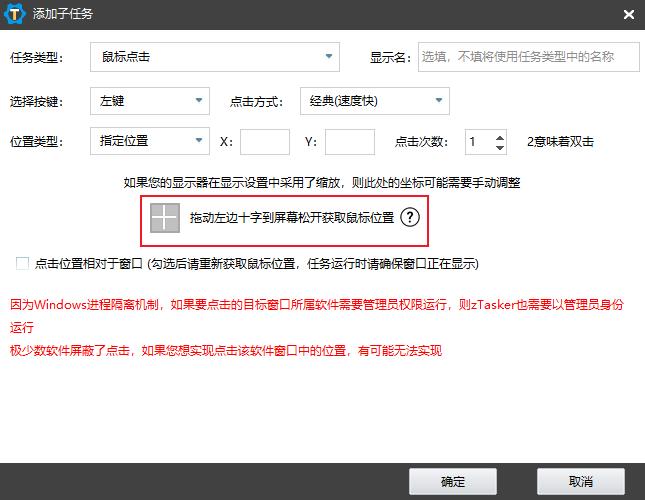This screenshot has width=645, height=500.
Task: Open the 任务类型 dropdown showing 鼠标点击
Action: 215,57
